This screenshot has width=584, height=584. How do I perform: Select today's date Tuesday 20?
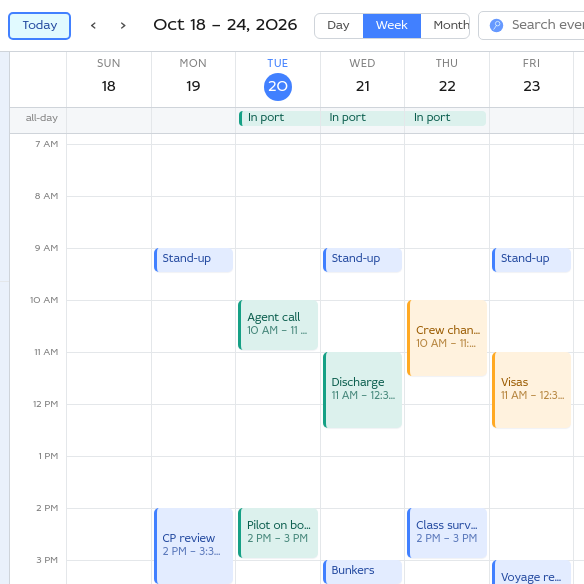[278, 87]
